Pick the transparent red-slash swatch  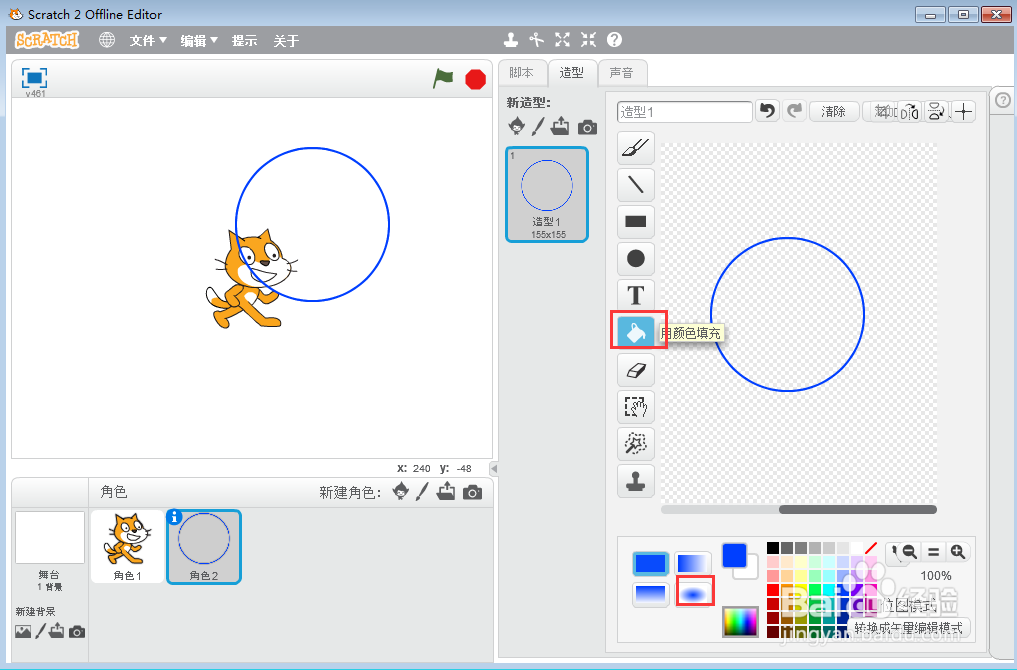pos(870,548)
